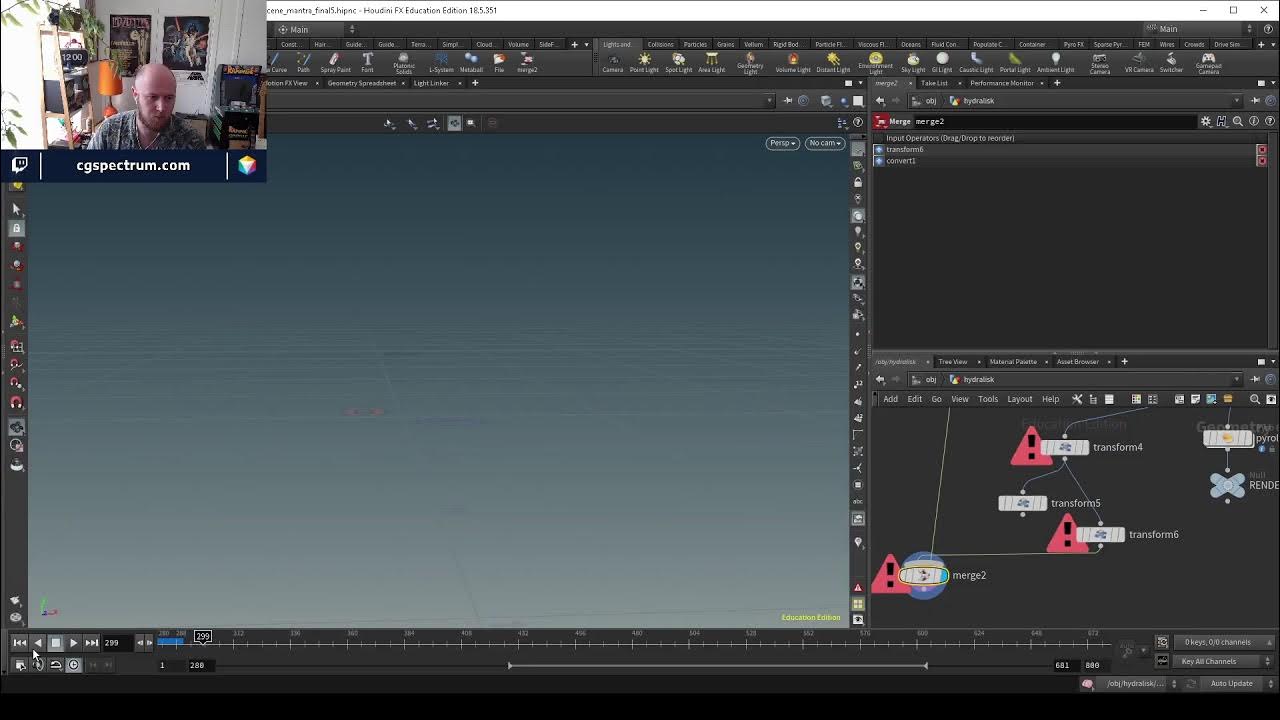Toggle the pin on the network editor pane

[x=1255, y=379]
